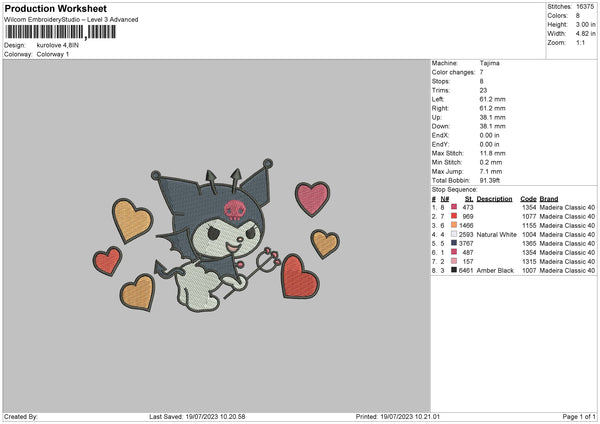The image size is (600, 424).
Task: Click the 'Left:' 61.2 mm value
Action: (492, 99)
